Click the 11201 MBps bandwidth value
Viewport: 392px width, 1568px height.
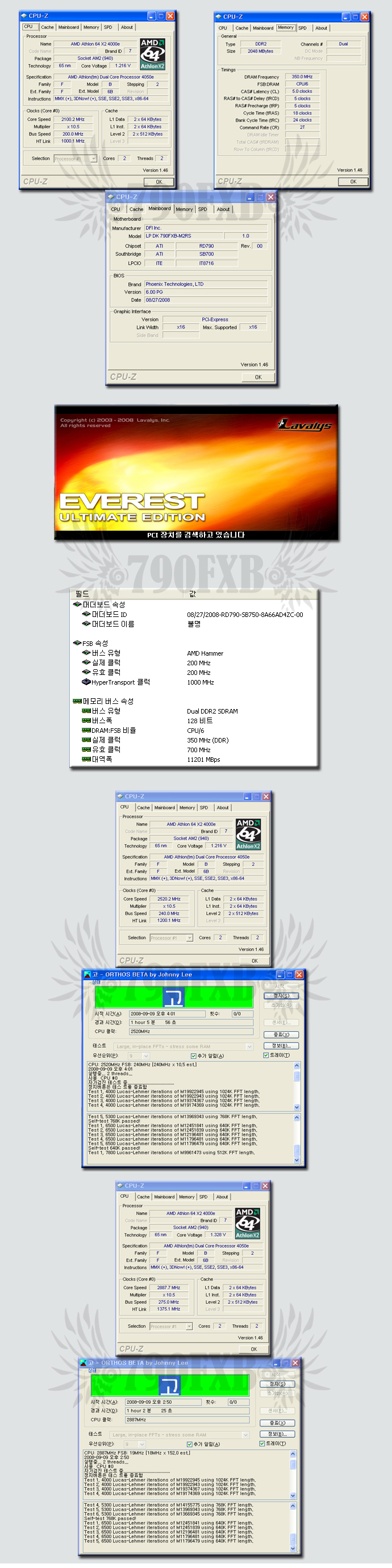203,760
